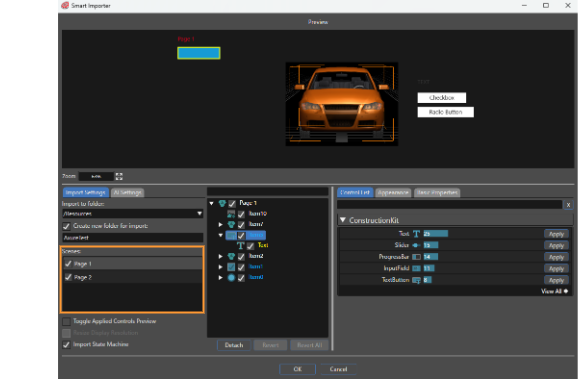Click the Text control T icon
Image resolution: width=578 pixels, height=379 pixels.
416,234
